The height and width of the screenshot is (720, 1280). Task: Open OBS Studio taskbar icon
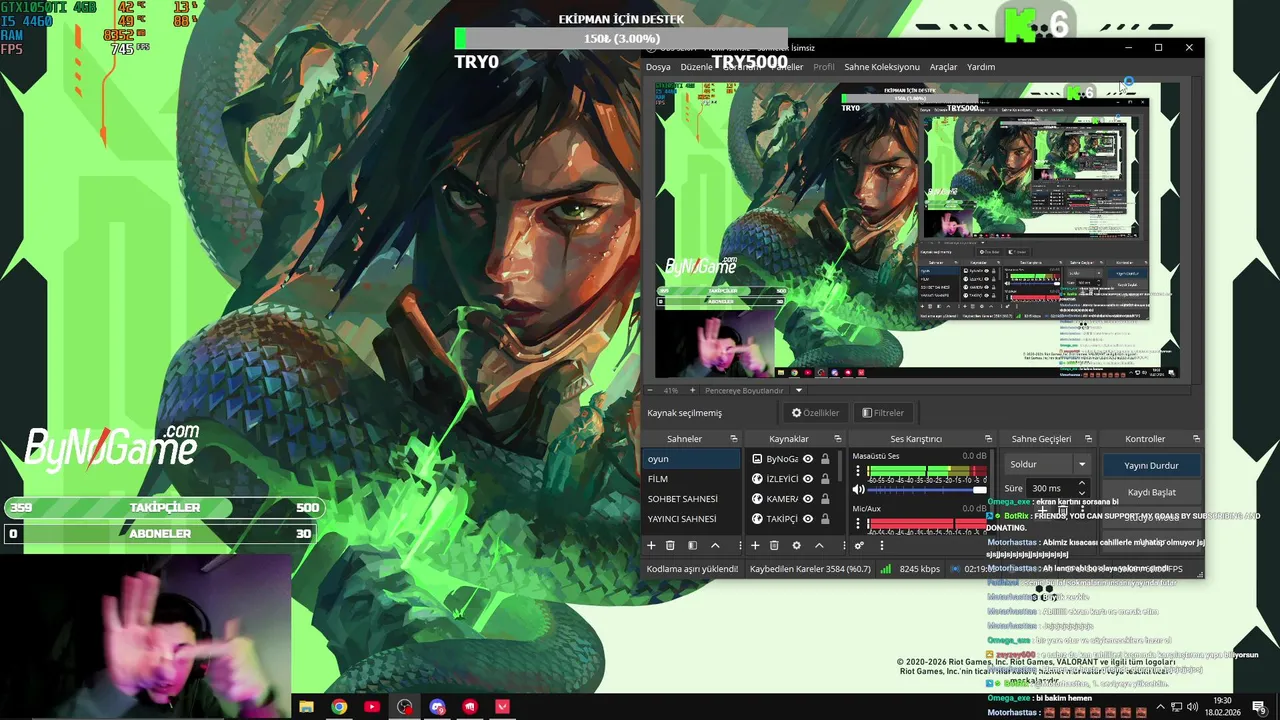[404, 707]
